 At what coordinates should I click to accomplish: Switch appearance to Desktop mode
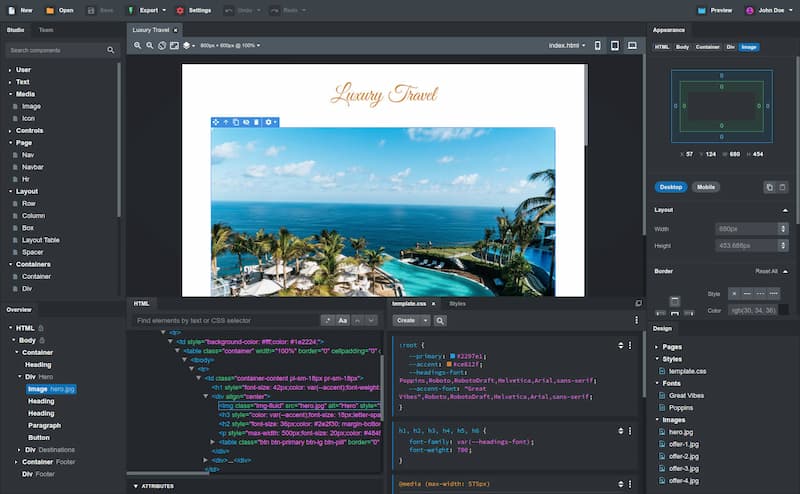pos(671,187)
